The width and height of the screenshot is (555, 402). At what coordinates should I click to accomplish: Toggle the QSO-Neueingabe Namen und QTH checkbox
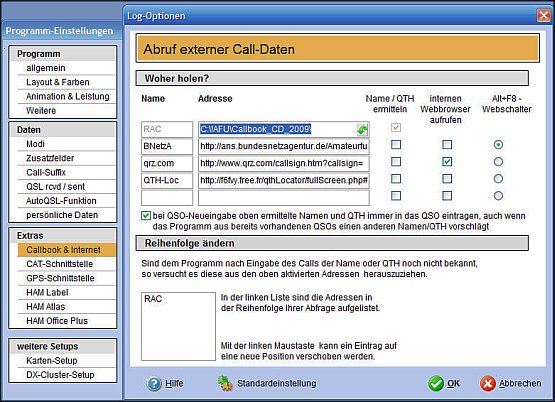(x=146, y=216)
